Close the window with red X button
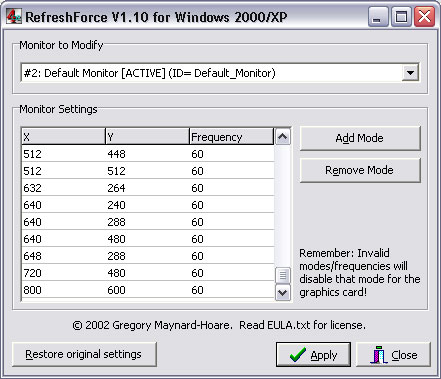The width and height of the screenshot is (441, 379). pyautogui.click(x=424, y=17)
